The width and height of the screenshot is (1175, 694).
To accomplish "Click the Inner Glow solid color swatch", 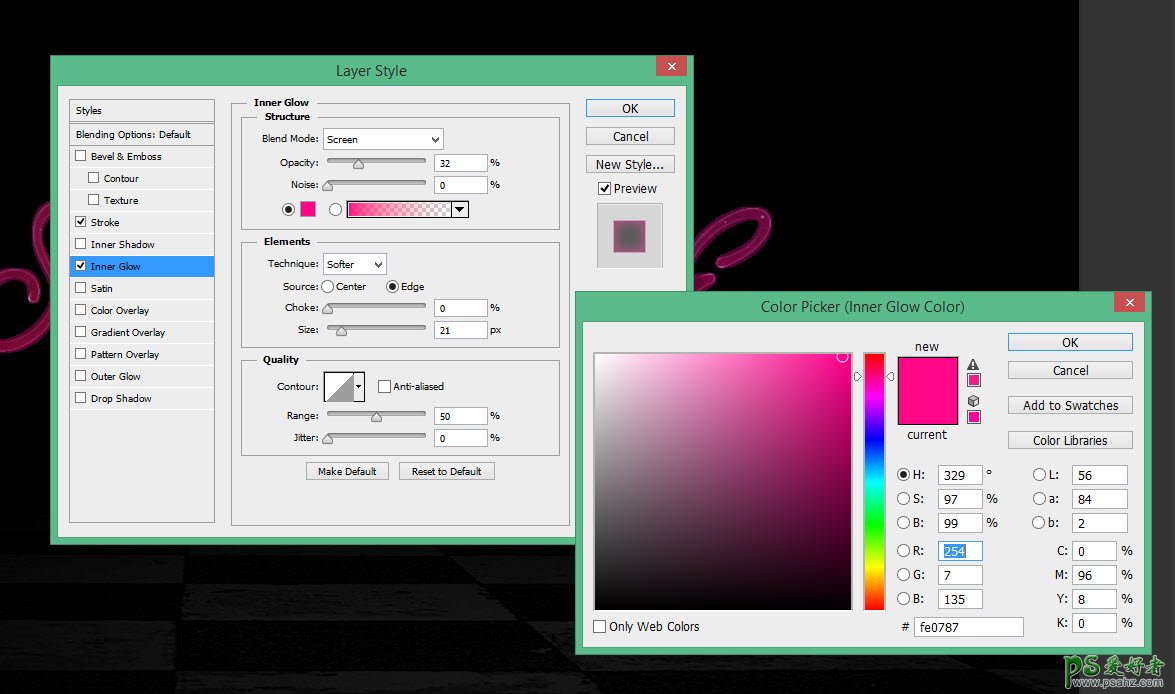I will tap(308, 209).
